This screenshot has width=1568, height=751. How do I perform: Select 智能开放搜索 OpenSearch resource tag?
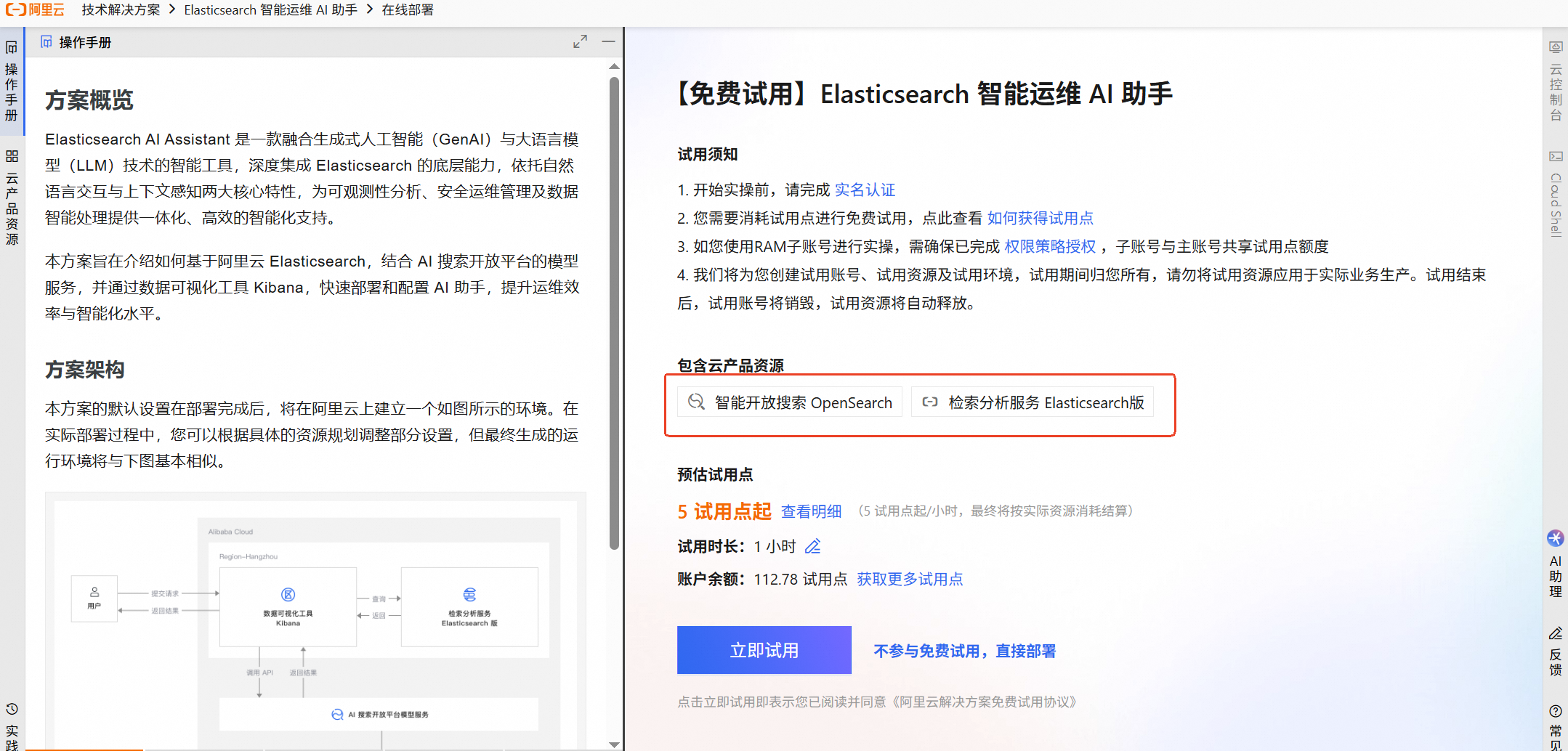click(x=790, y=402)
